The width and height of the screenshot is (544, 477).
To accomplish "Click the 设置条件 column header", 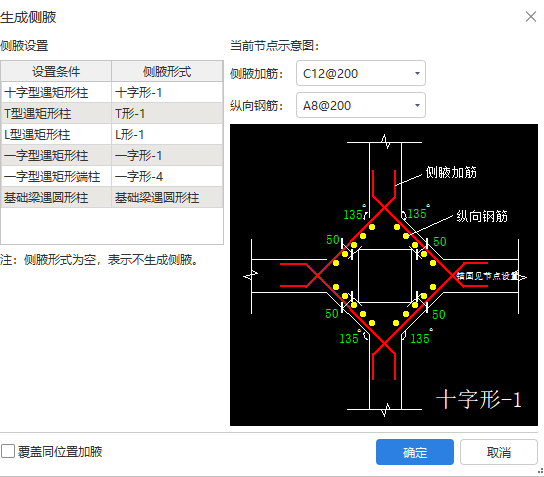I will pyautogui.click(x=56, y=71).
